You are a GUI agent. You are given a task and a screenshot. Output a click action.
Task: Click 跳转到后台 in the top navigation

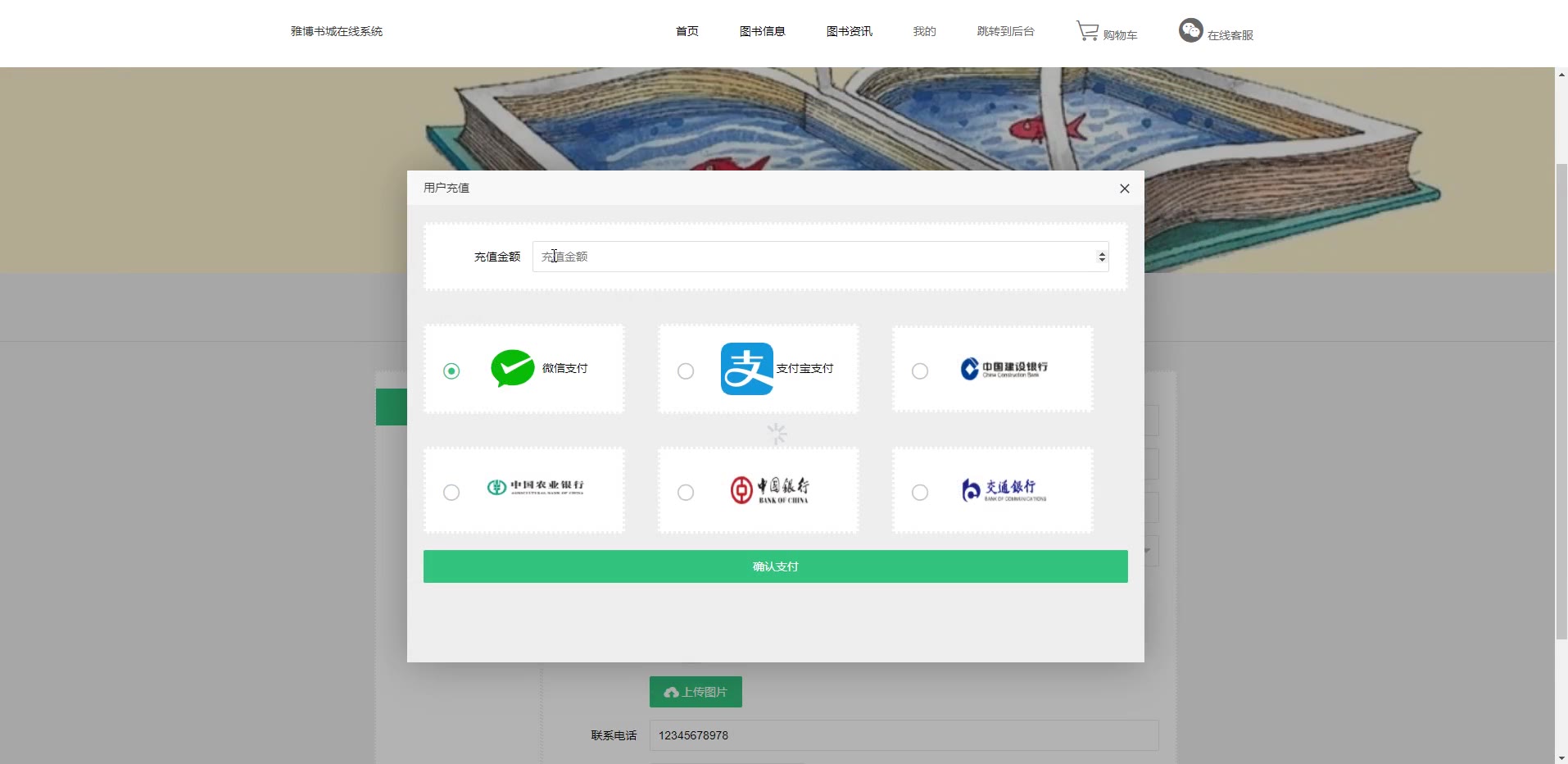[1006, 31]
